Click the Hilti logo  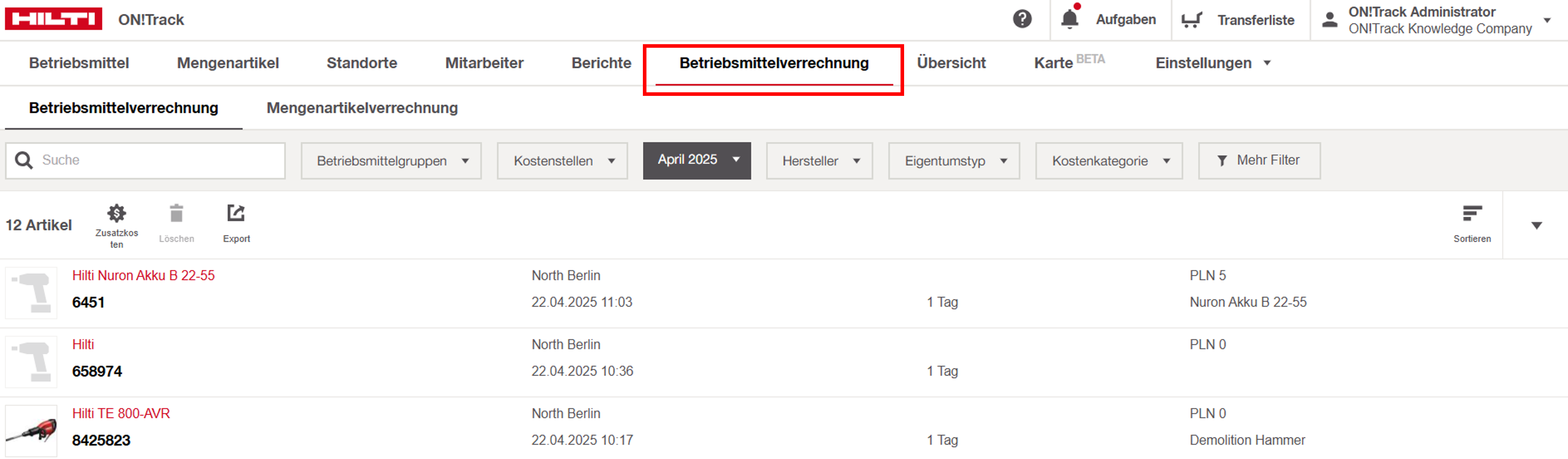[53, 19]
